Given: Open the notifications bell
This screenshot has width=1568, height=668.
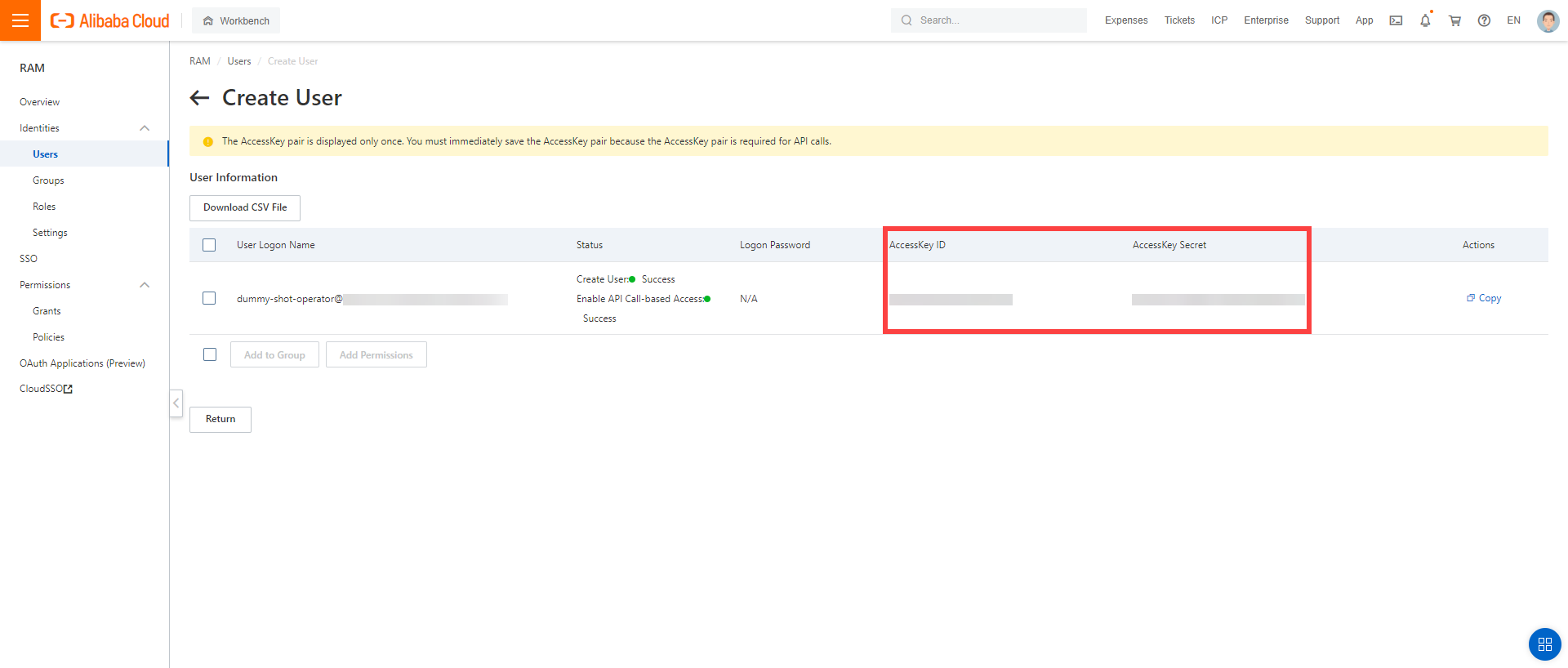Looking at the screenshot, I should click(1425, 20).
